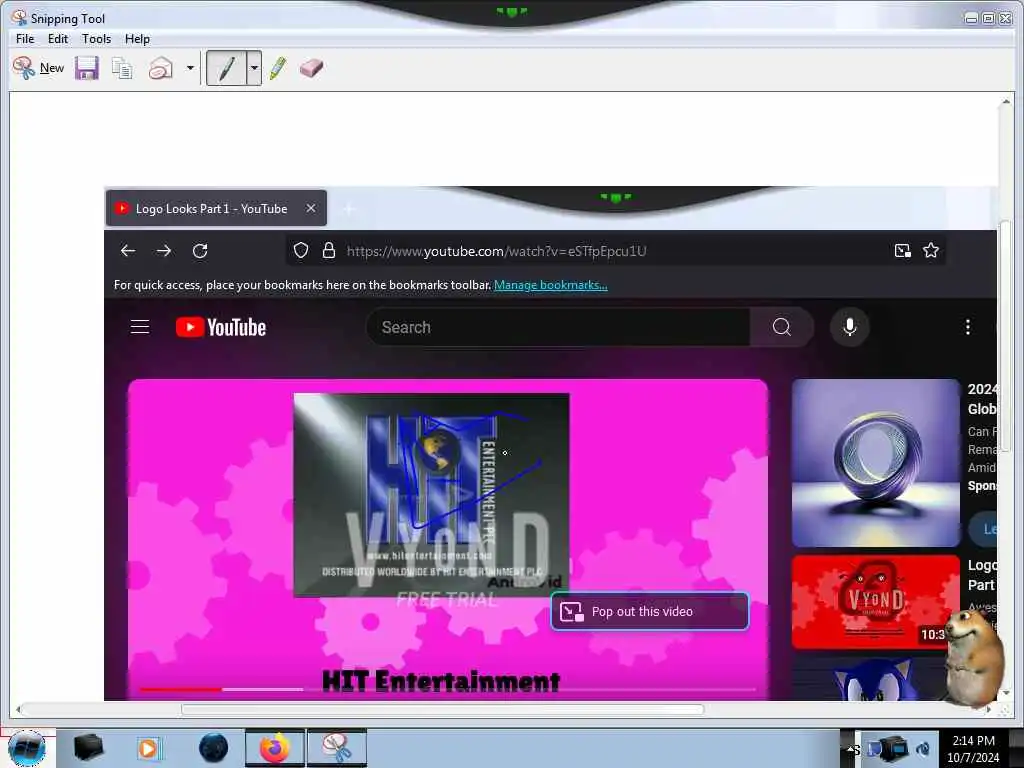Viewport: 1024px width, 768px height.
Task: Select the Eraser tool
Action: pos(312,68)
